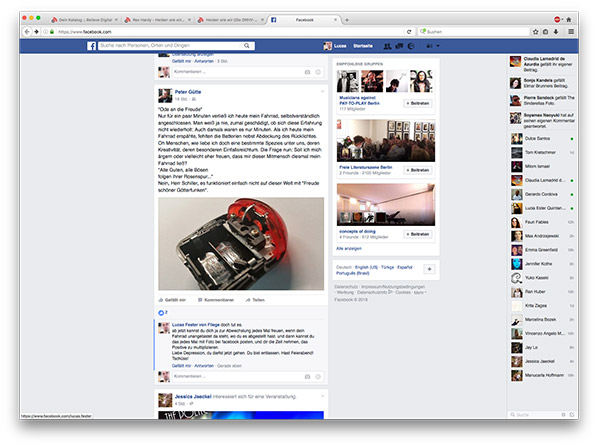
Task: Open options chevron on Jessica Jaeckel's post
Action: [322, 396]
